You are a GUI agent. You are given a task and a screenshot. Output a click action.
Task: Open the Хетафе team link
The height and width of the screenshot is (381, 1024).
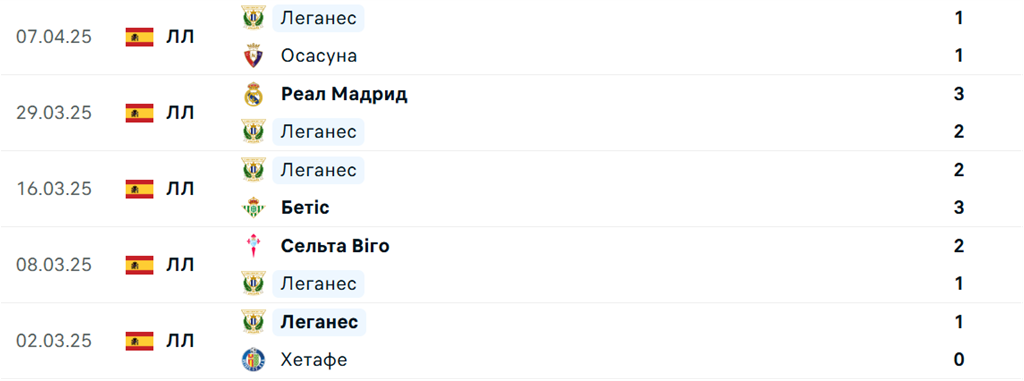(314, 360)
